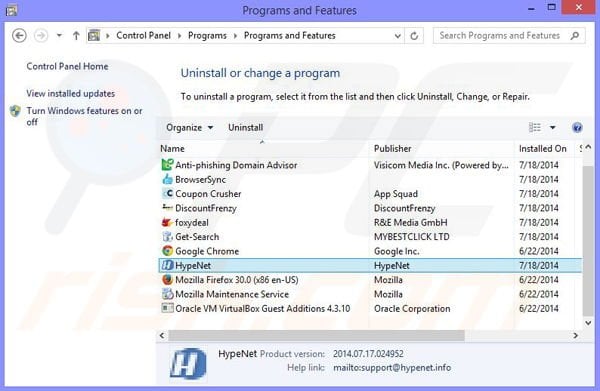Open the recent locations dropdown arrow

59,36
